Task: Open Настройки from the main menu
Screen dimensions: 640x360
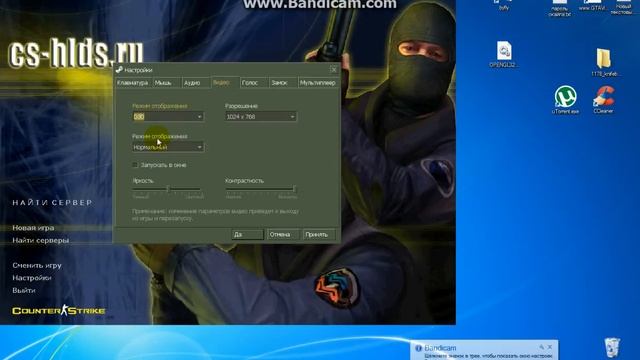Action: pos(31,278)
